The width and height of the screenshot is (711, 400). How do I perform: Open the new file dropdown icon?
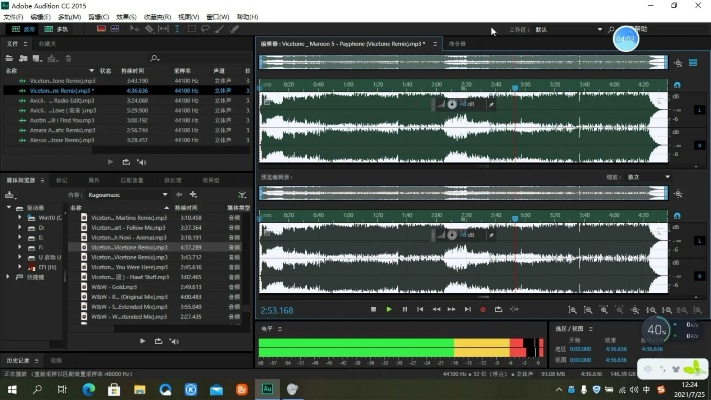click(x=38, y=58)
